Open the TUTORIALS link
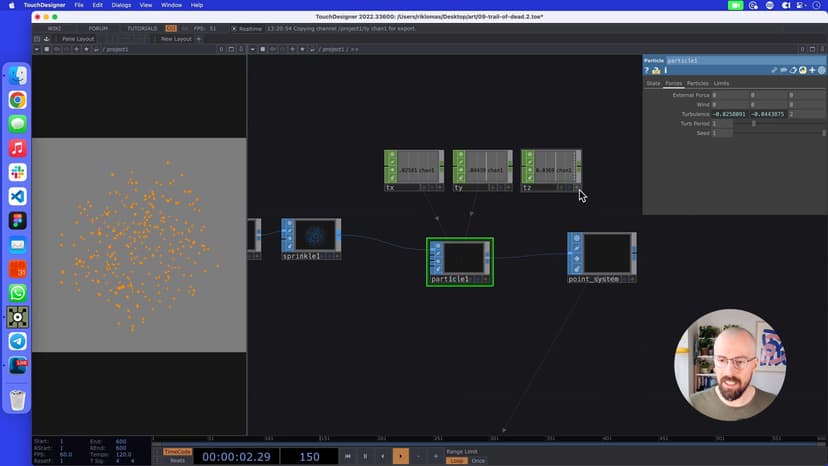 [x=142, y=28]
